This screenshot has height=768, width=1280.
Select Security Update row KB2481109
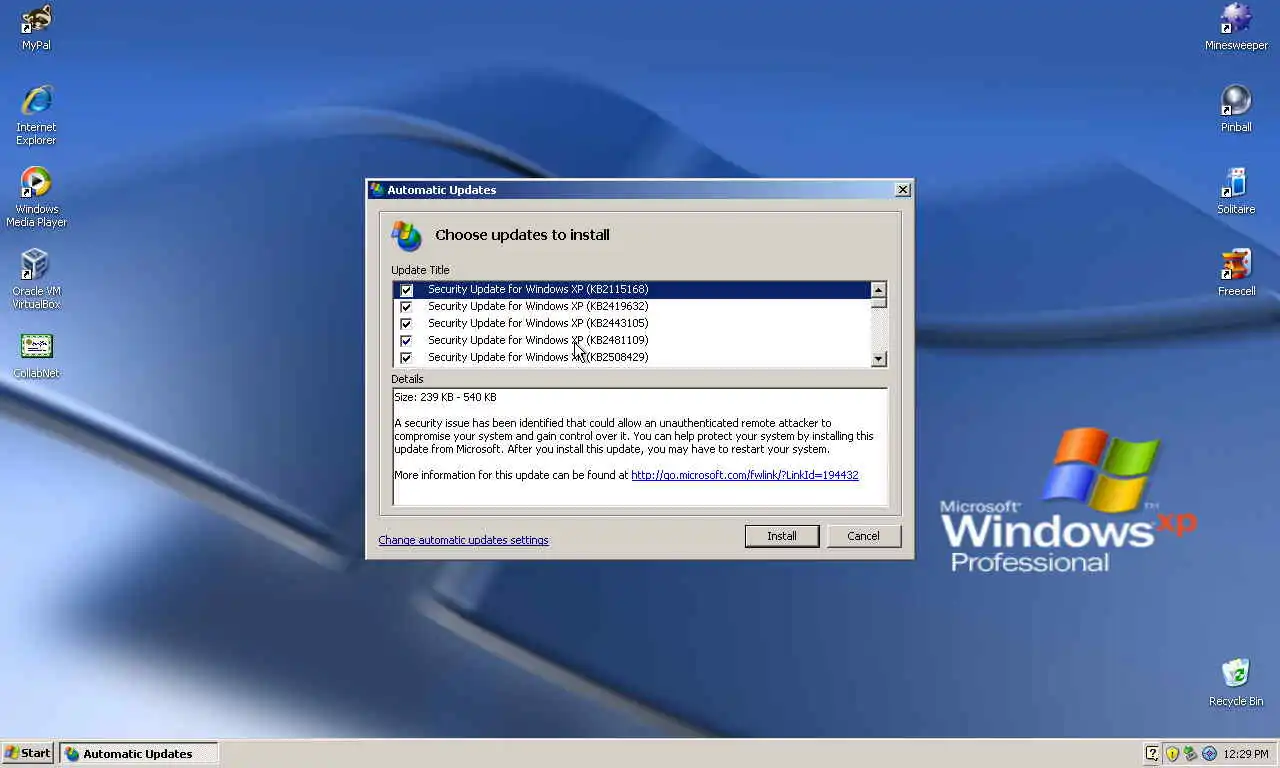632,341
